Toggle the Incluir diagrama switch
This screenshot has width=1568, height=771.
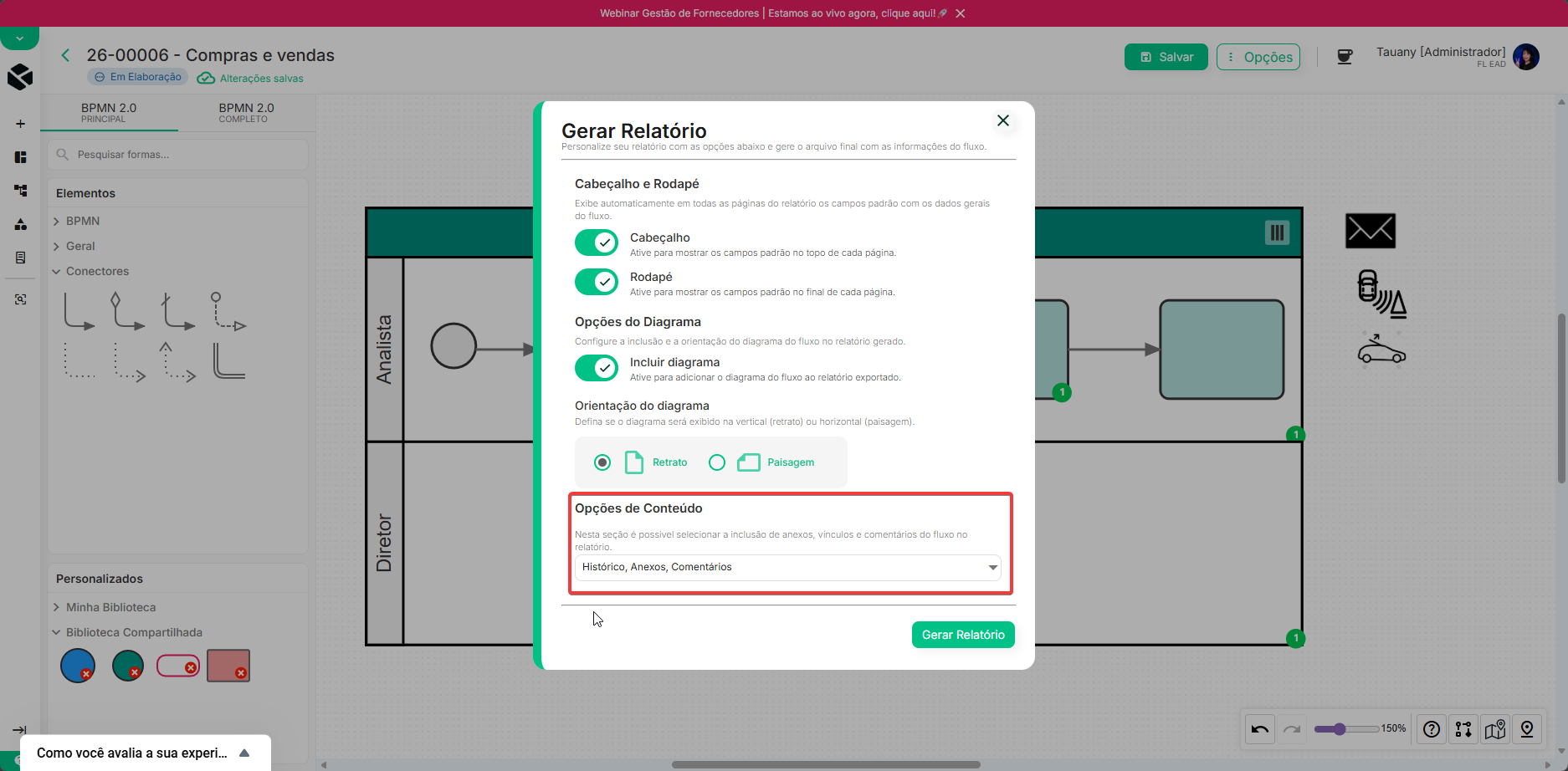click(597, 367)
